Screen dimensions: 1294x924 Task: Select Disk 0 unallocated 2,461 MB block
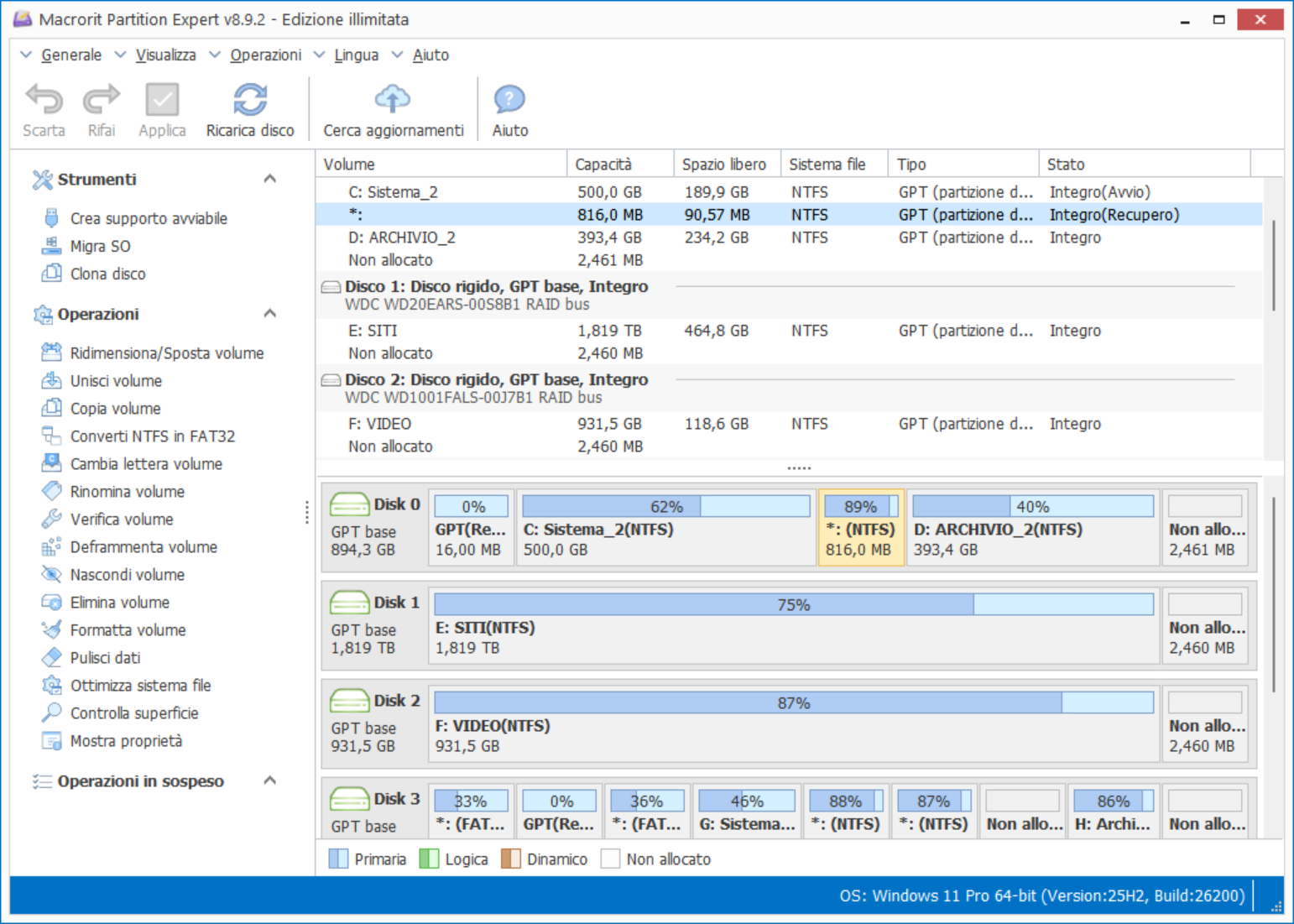[x=1207, y=528]
